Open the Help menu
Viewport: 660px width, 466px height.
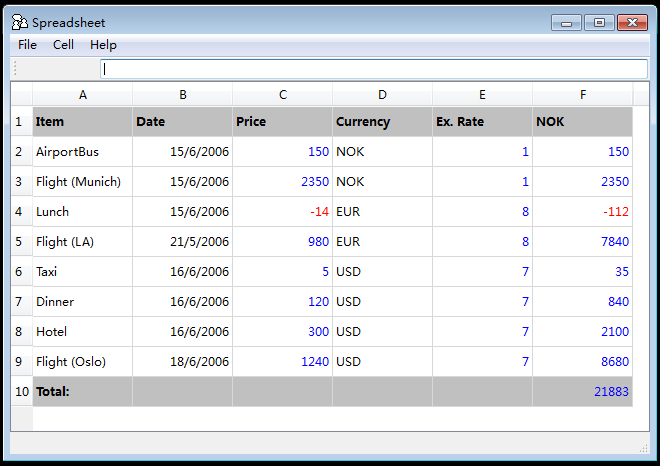pyautogui.click(x=103, y=45)
